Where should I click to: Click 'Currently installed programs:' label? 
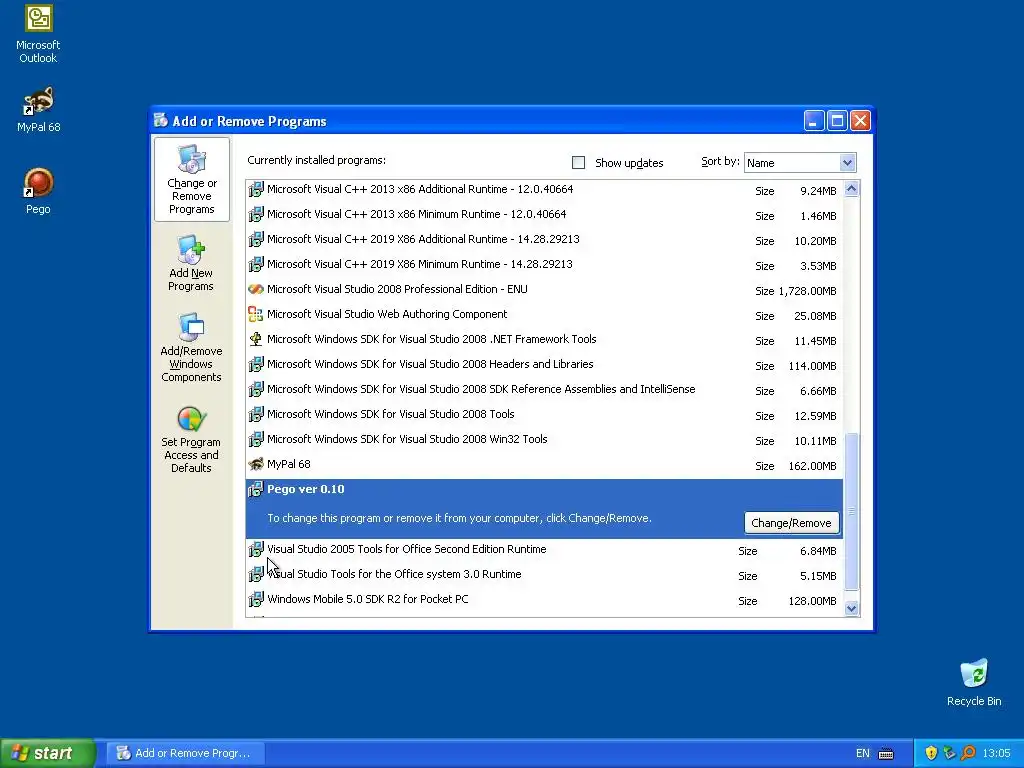click(x=317, y=160)
